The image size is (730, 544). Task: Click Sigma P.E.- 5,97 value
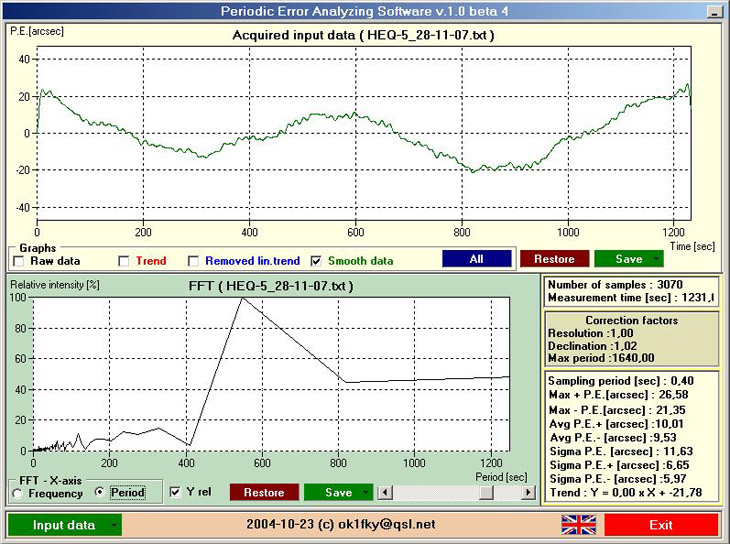pos(618,479)
